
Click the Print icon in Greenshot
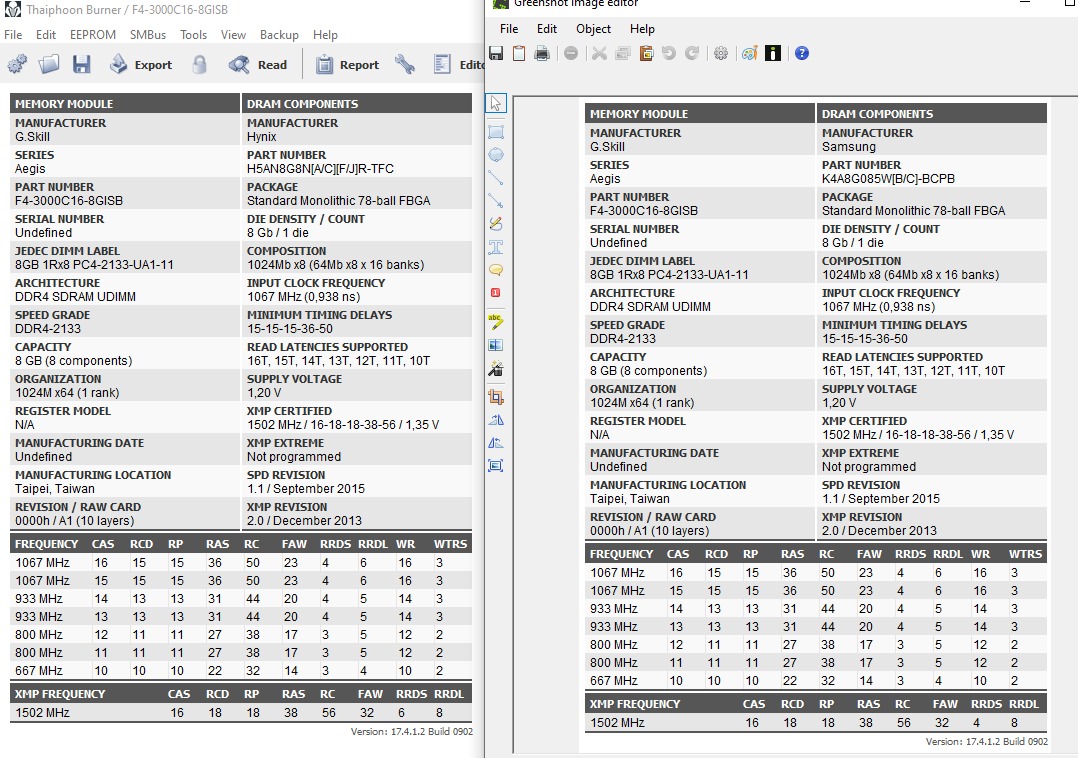(542, 54)
